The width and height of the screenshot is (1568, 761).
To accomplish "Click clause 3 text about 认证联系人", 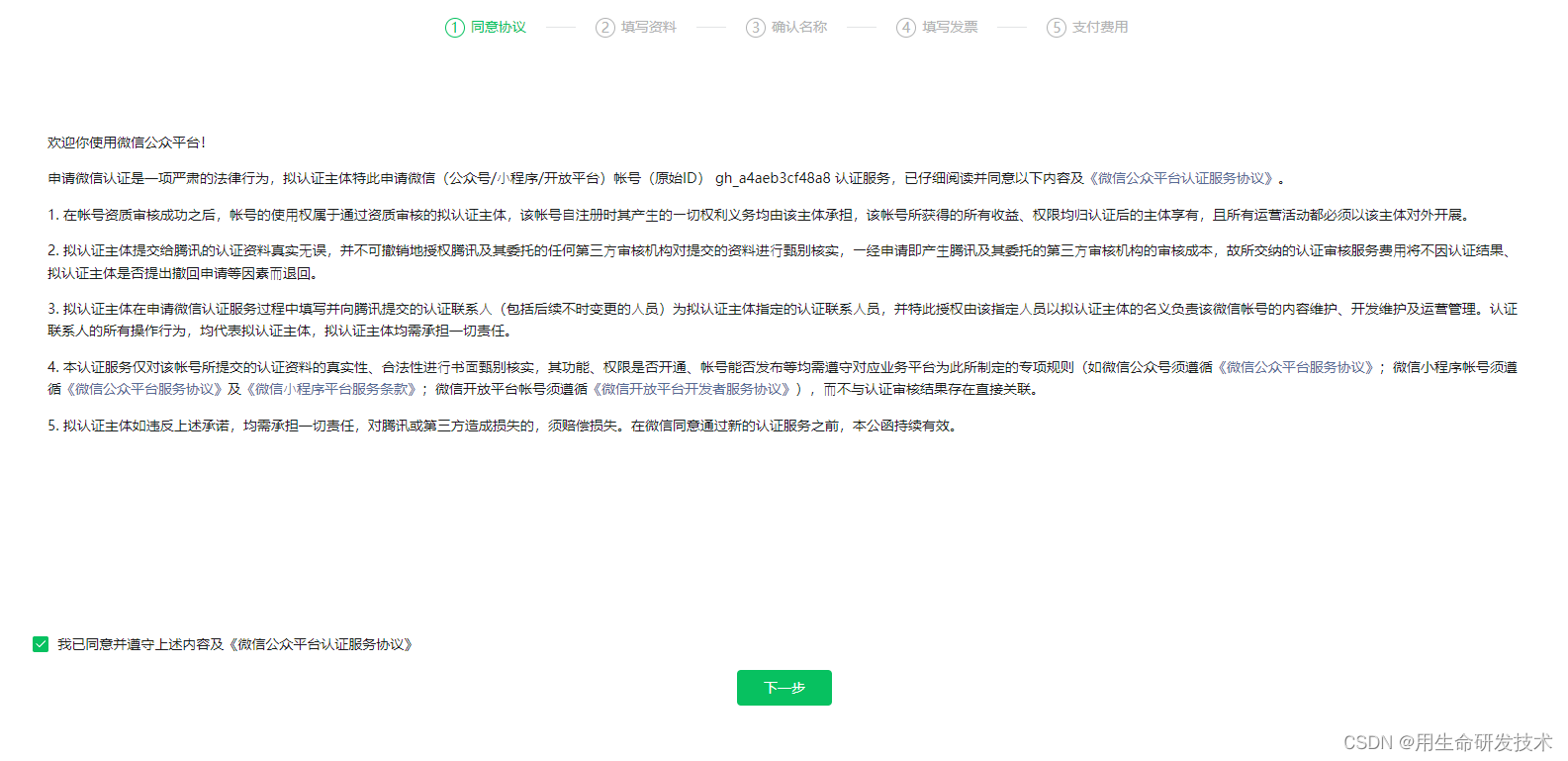I will pyautogui.click(x=782, y=320).
